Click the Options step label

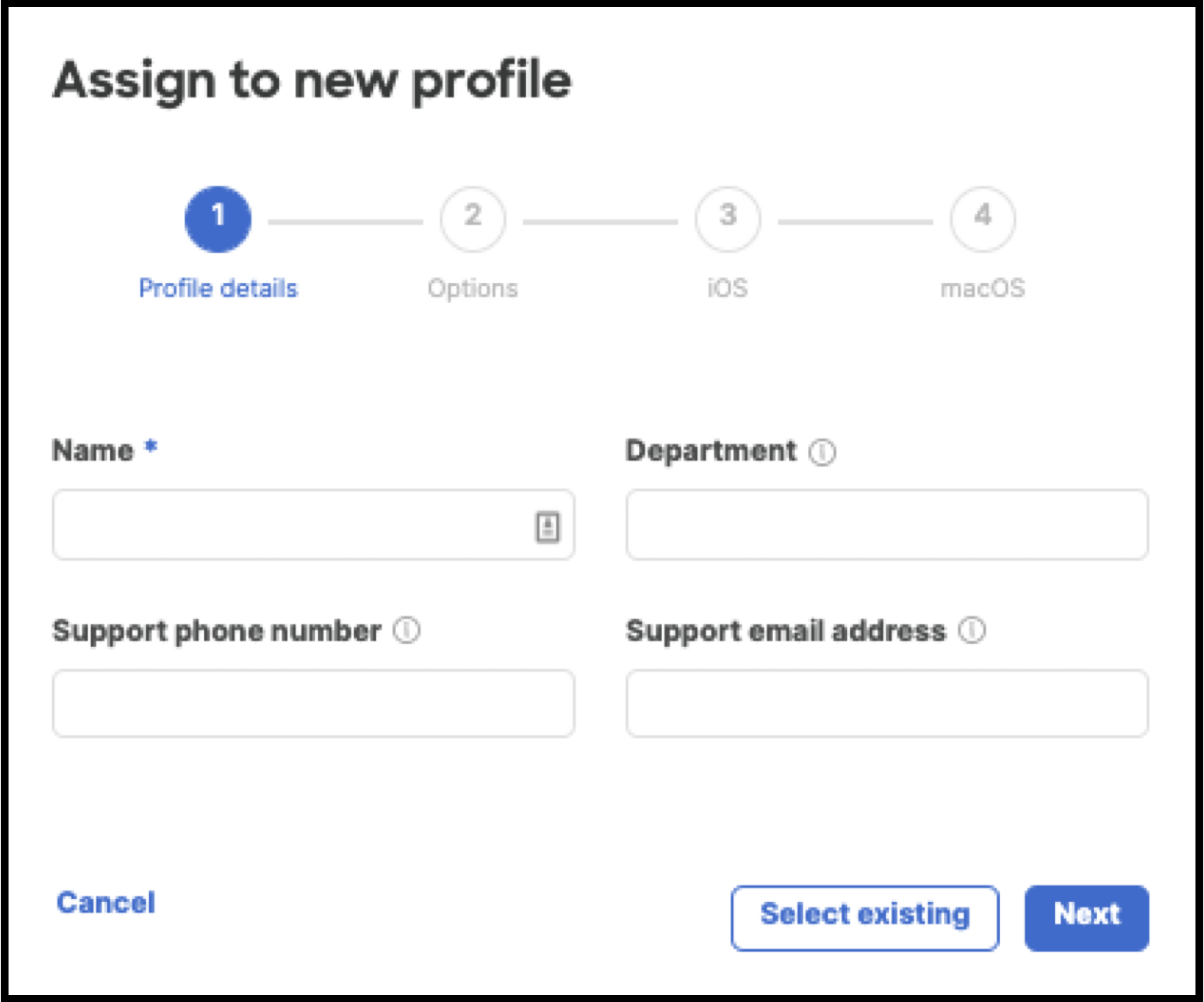coord(472,288)
